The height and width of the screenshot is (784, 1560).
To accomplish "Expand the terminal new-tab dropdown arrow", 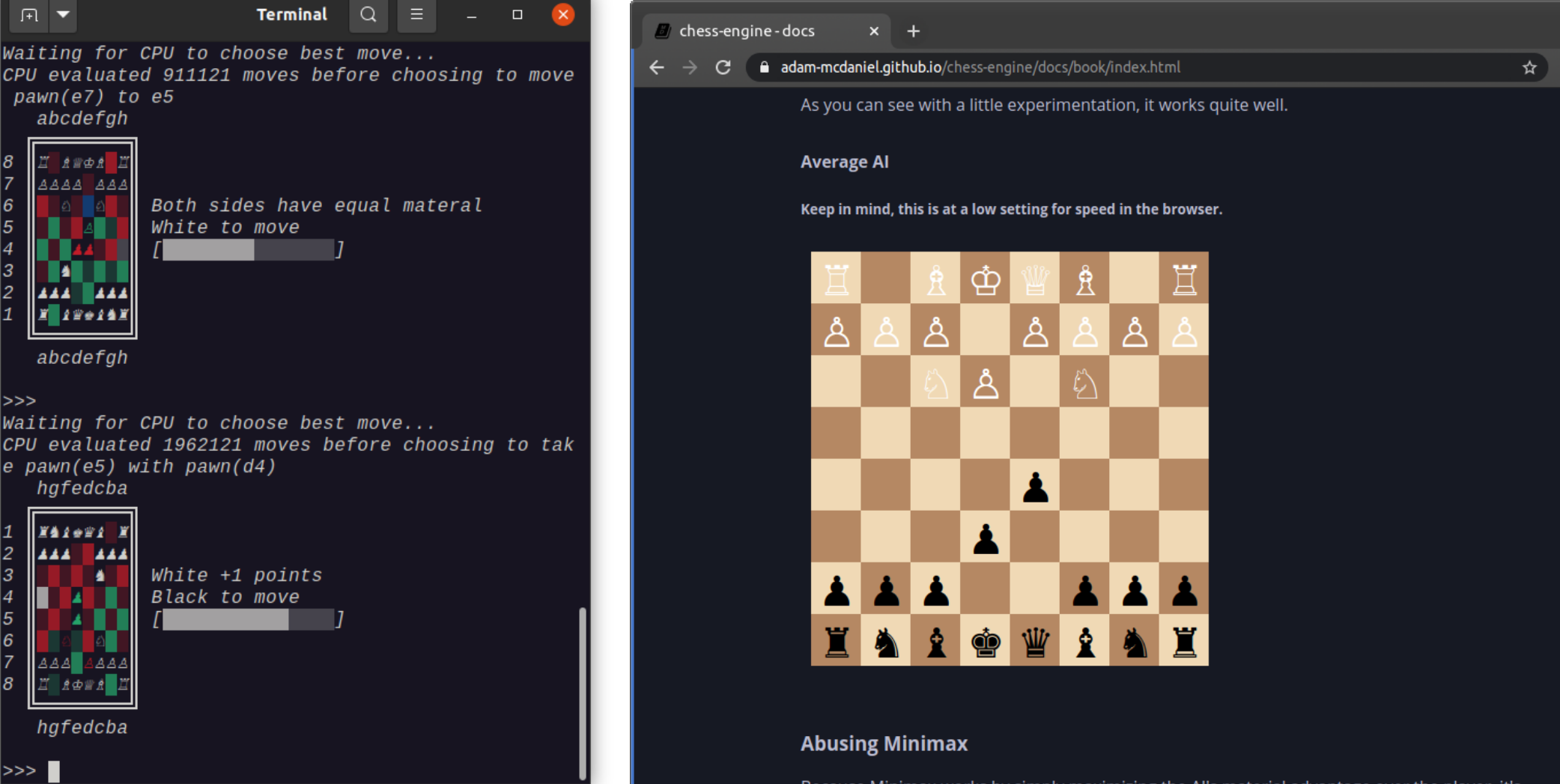I will pos(64,15).
